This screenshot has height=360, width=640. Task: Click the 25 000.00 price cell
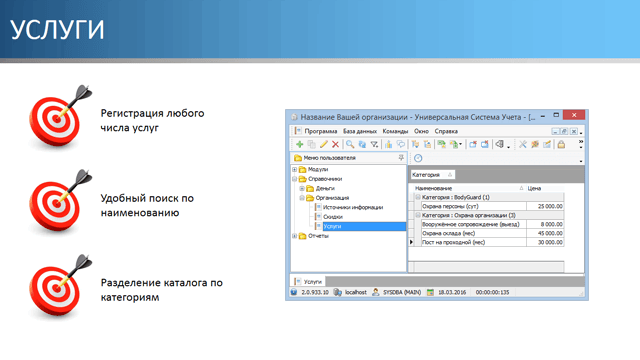(x=545, y=206)
